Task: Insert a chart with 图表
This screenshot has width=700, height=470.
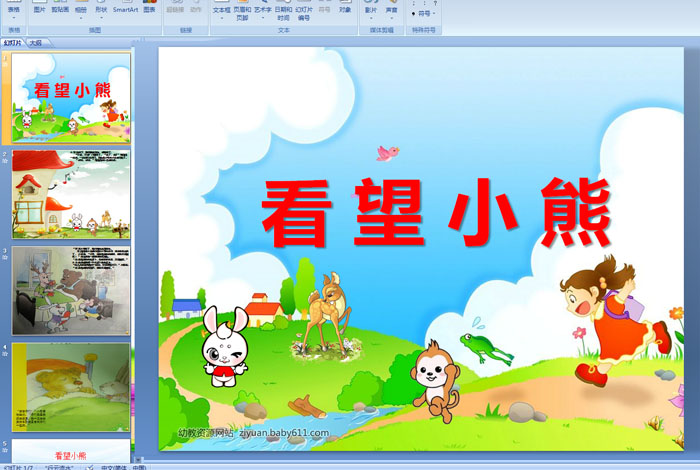Action: click(149, 7)
